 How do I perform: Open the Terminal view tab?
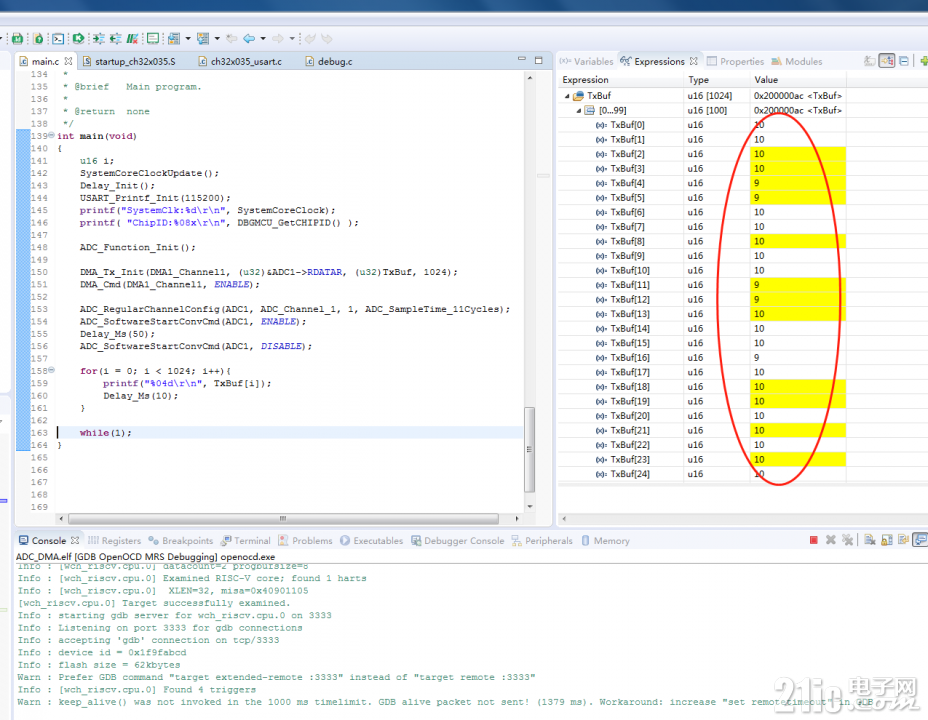(x=246, y=541)
